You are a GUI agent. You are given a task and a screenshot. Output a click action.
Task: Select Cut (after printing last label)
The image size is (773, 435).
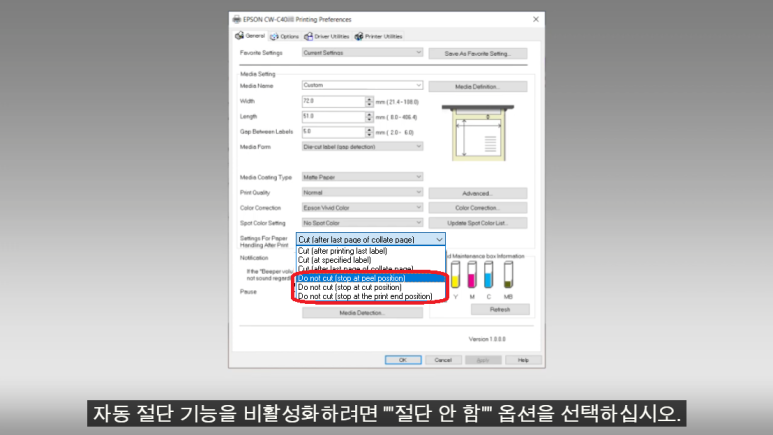pyautogui.click(x=371, y=251)
